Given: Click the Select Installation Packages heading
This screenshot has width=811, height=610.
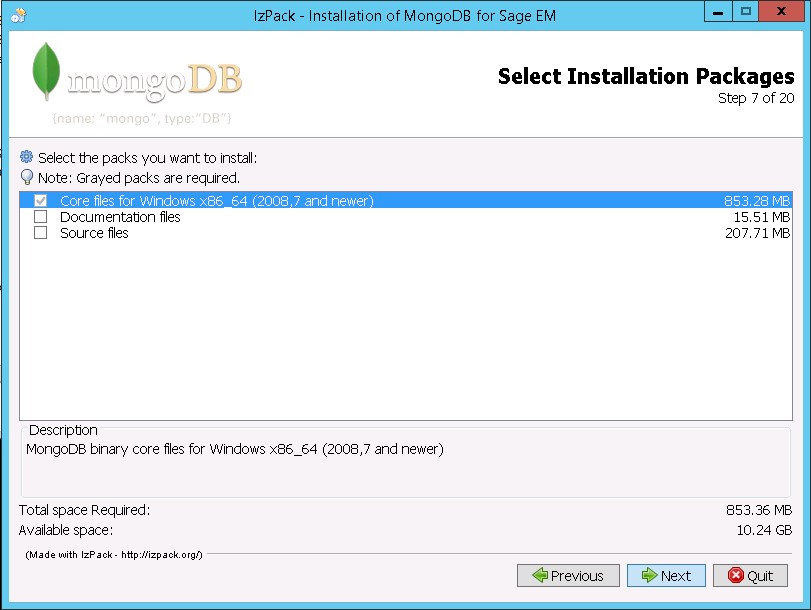Looking at the screenshot, I should [x=646, y=76].
